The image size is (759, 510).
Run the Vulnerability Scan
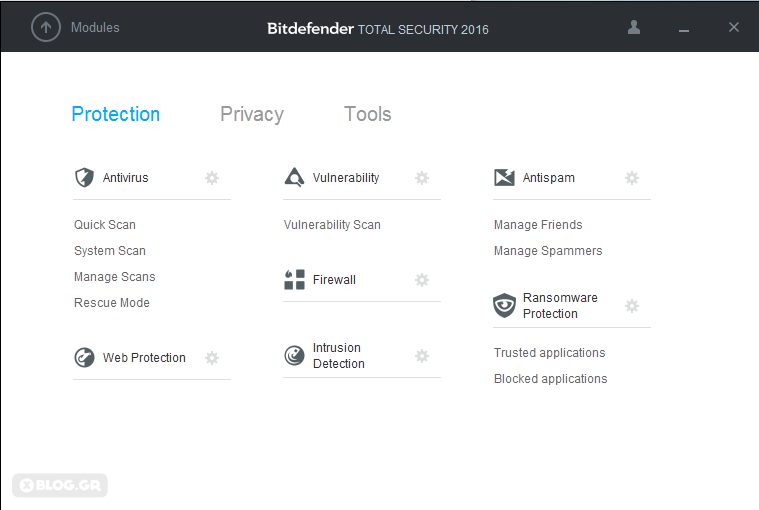333,225
